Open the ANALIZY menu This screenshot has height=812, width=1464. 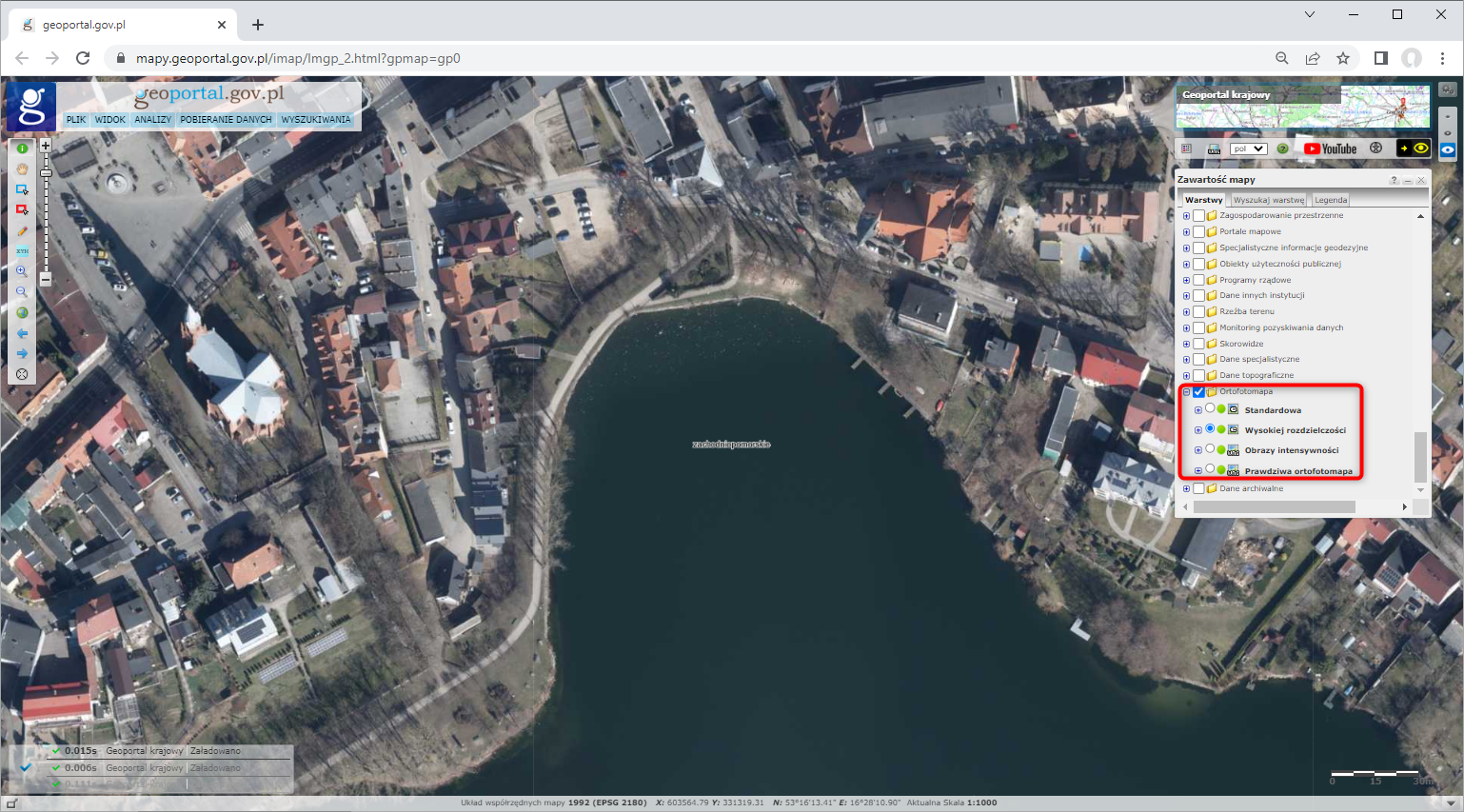click(x=152, y=120)
